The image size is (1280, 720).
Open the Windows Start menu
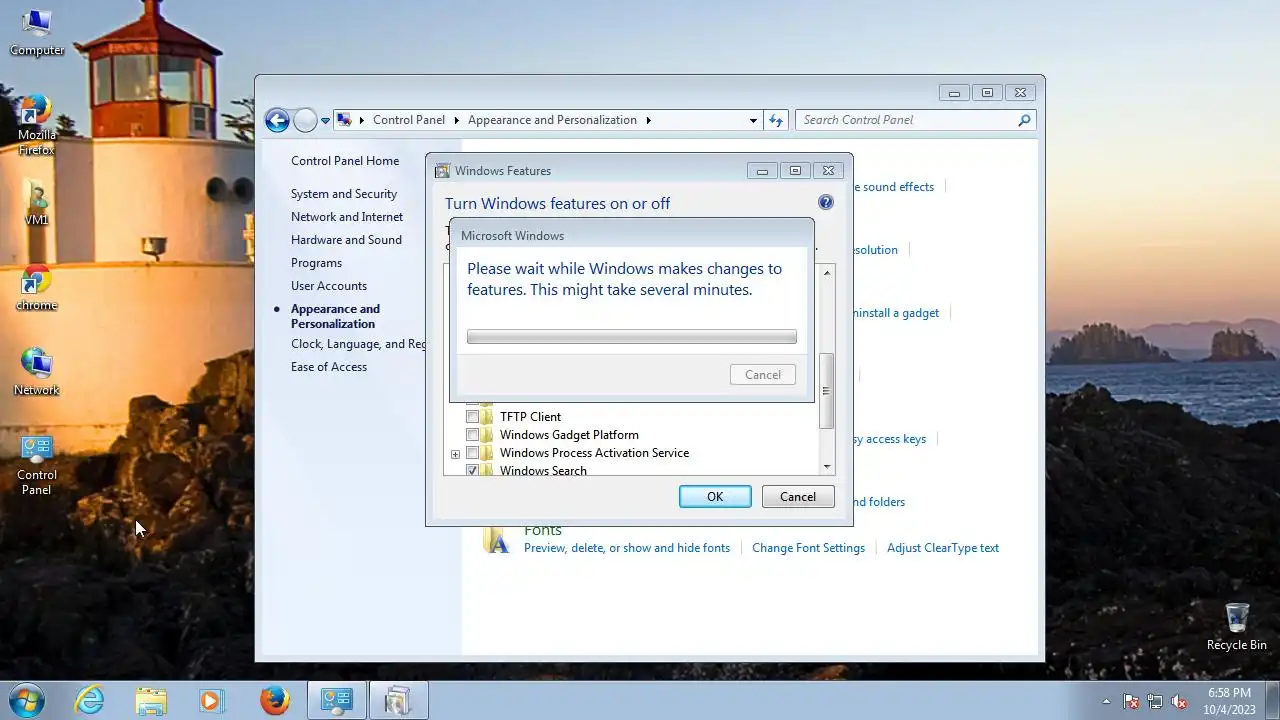26,700
